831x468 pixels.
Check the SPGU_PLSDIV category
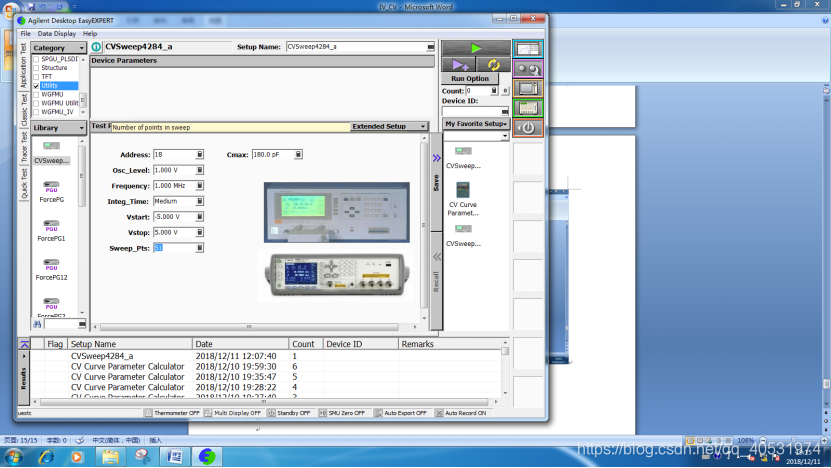pos(36,59)
